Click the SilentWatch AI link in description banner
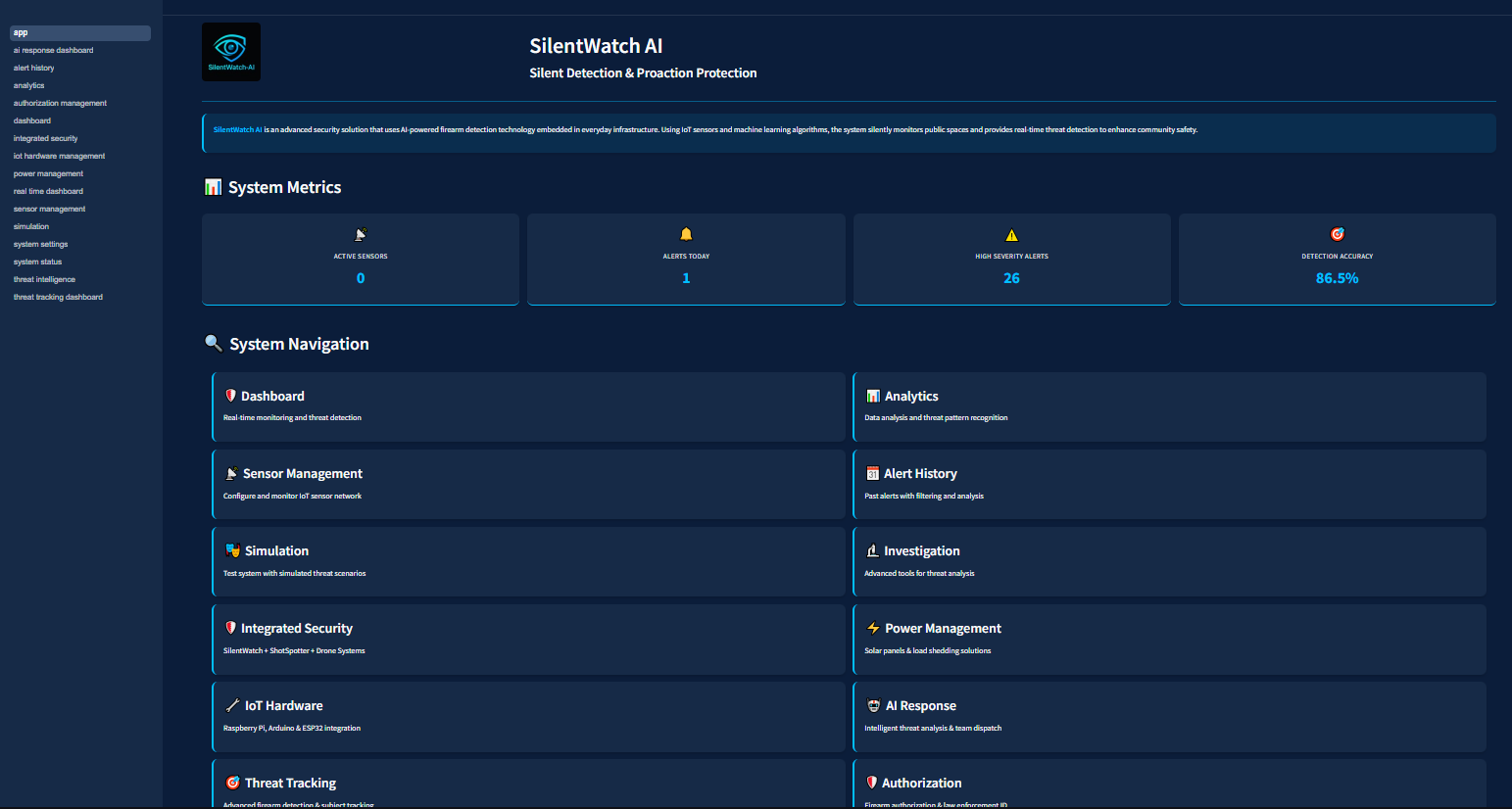Screen dimensions: 1512x809 pyautogui.click(x=237, y=129)
